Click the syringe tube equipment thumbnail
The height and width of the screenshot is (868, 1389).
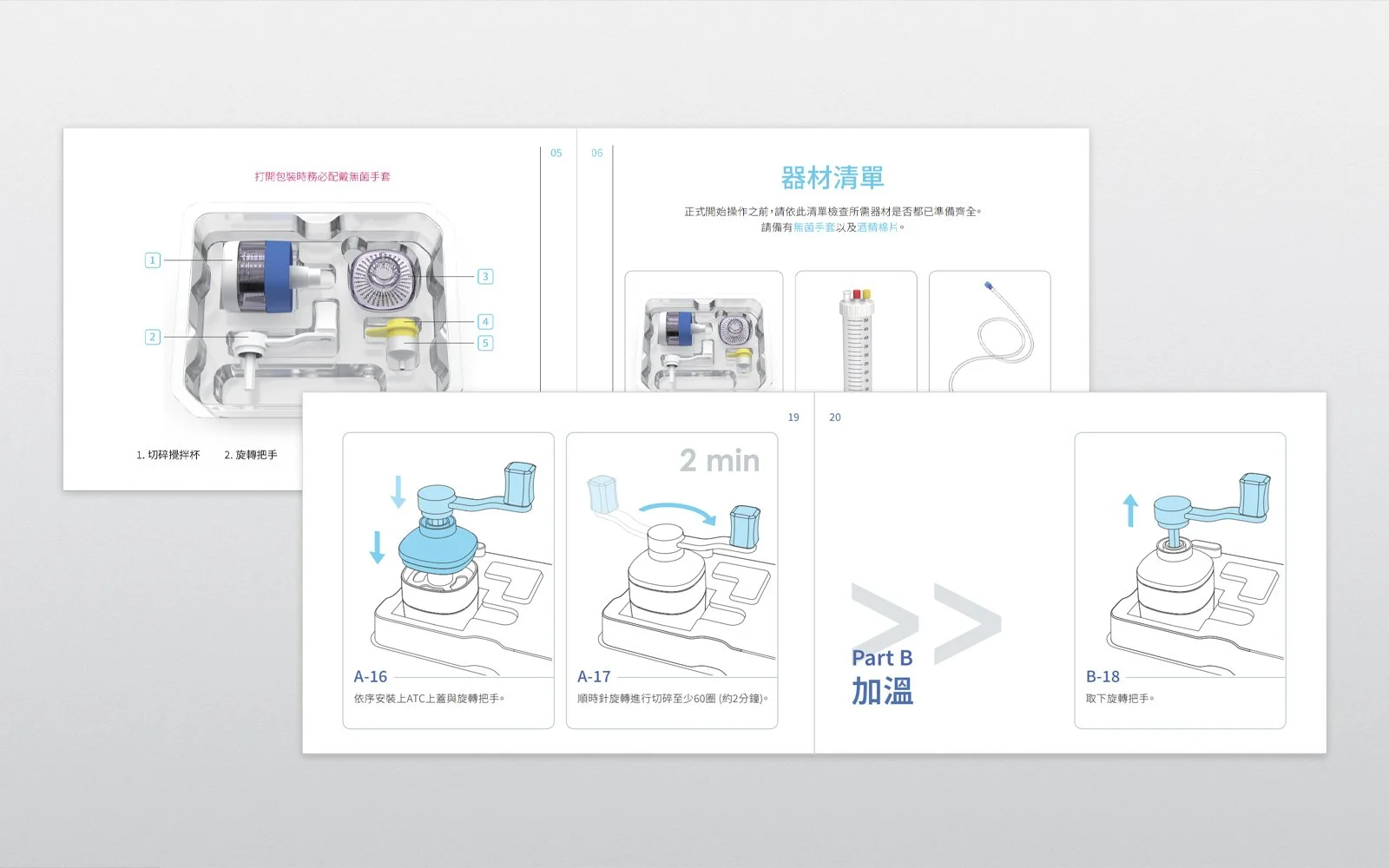tap(856, 332)
